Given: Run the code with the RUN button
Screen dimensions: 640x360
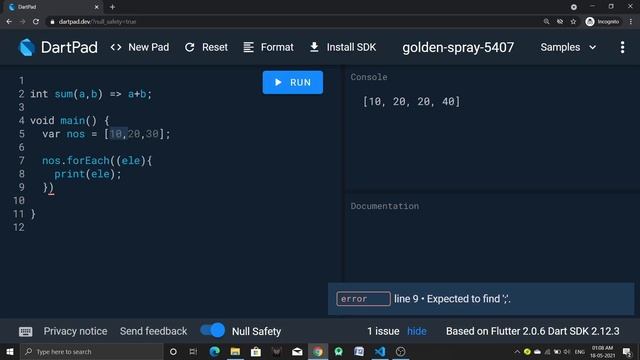Looking at the screenshot, I should point(293,82).
